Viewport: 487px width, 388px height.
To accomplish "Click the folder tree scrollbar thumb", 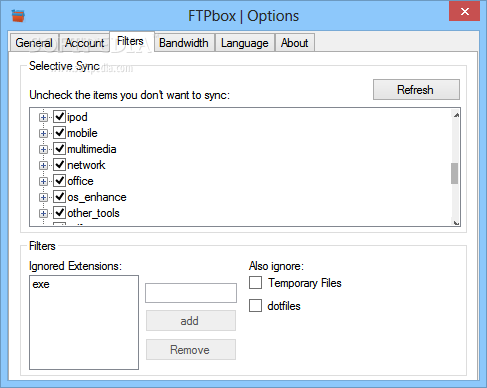I will pyautogui.click(x=454, y=173).
